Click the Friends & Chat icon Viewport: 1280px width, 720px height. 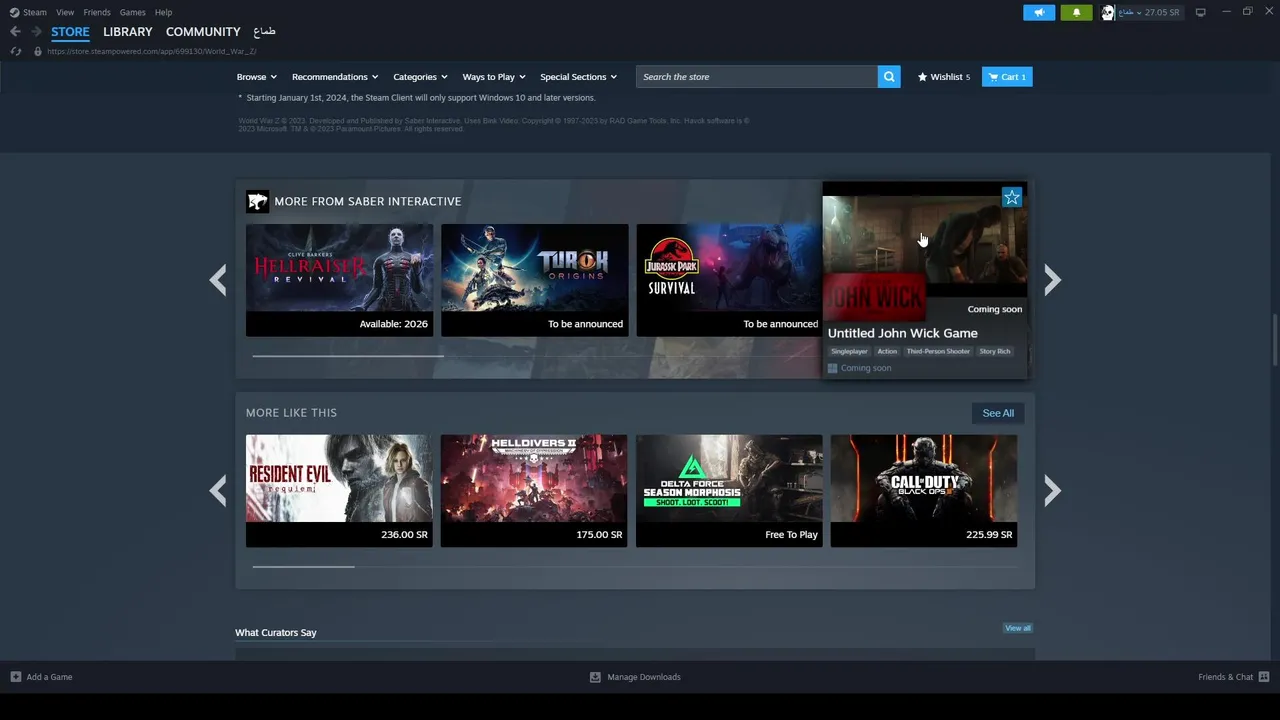pos(1264,677)
